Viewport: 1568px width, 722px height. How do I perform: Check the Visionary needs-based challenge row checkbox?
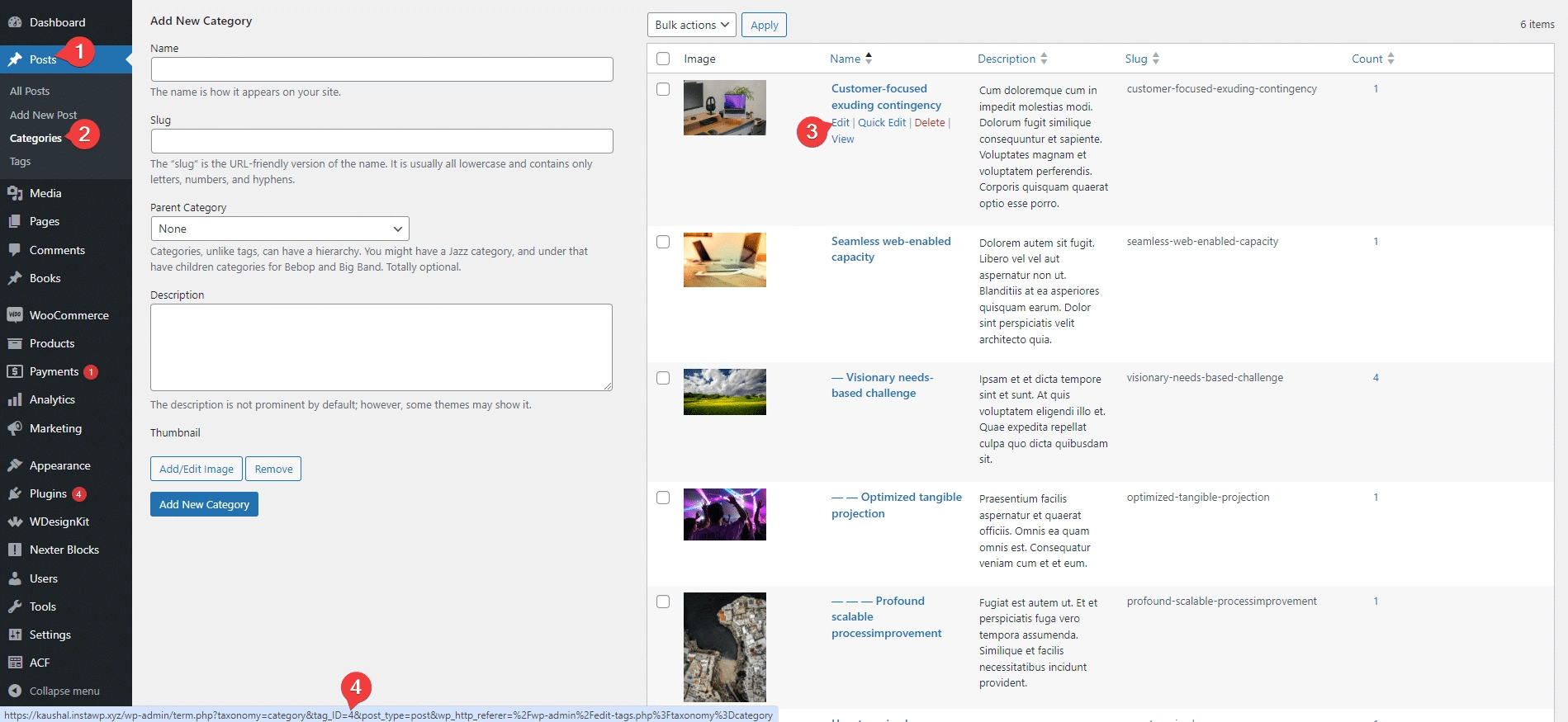[663, 378]
